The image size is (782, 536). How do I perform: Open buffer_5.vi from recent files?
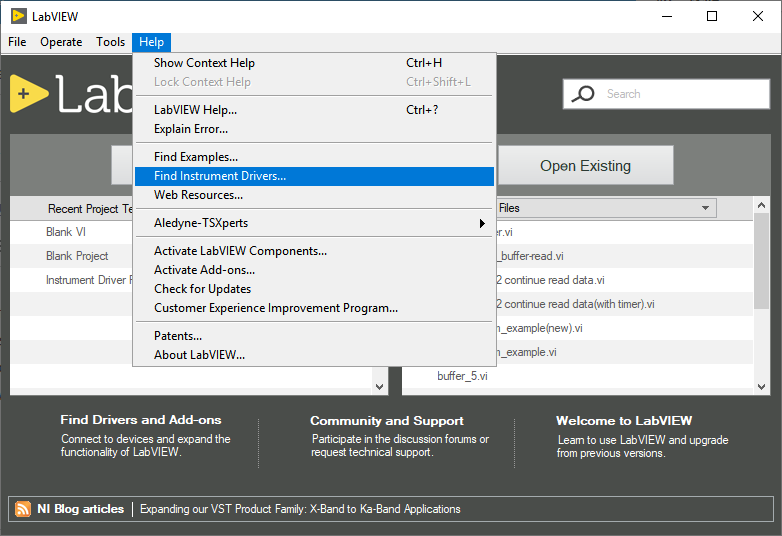[462, 376]
